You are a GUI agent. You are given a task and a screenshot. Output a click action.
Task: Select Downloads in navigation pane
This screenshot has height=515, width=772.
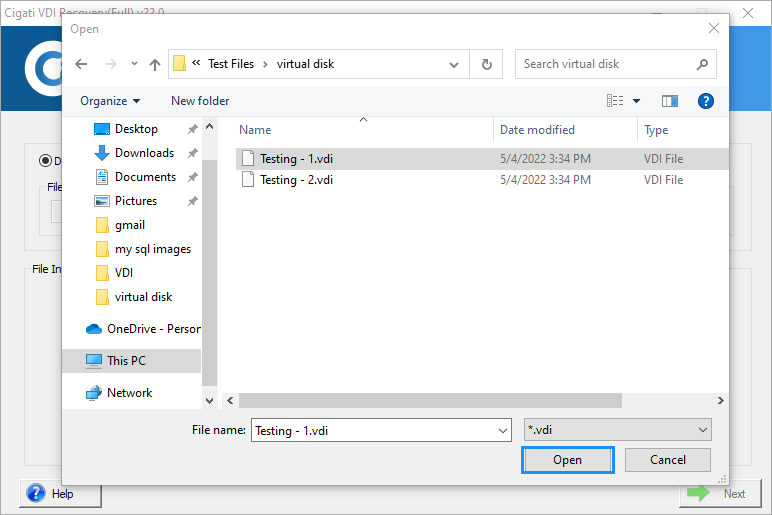pyautogui.click(x=144, y=153)
